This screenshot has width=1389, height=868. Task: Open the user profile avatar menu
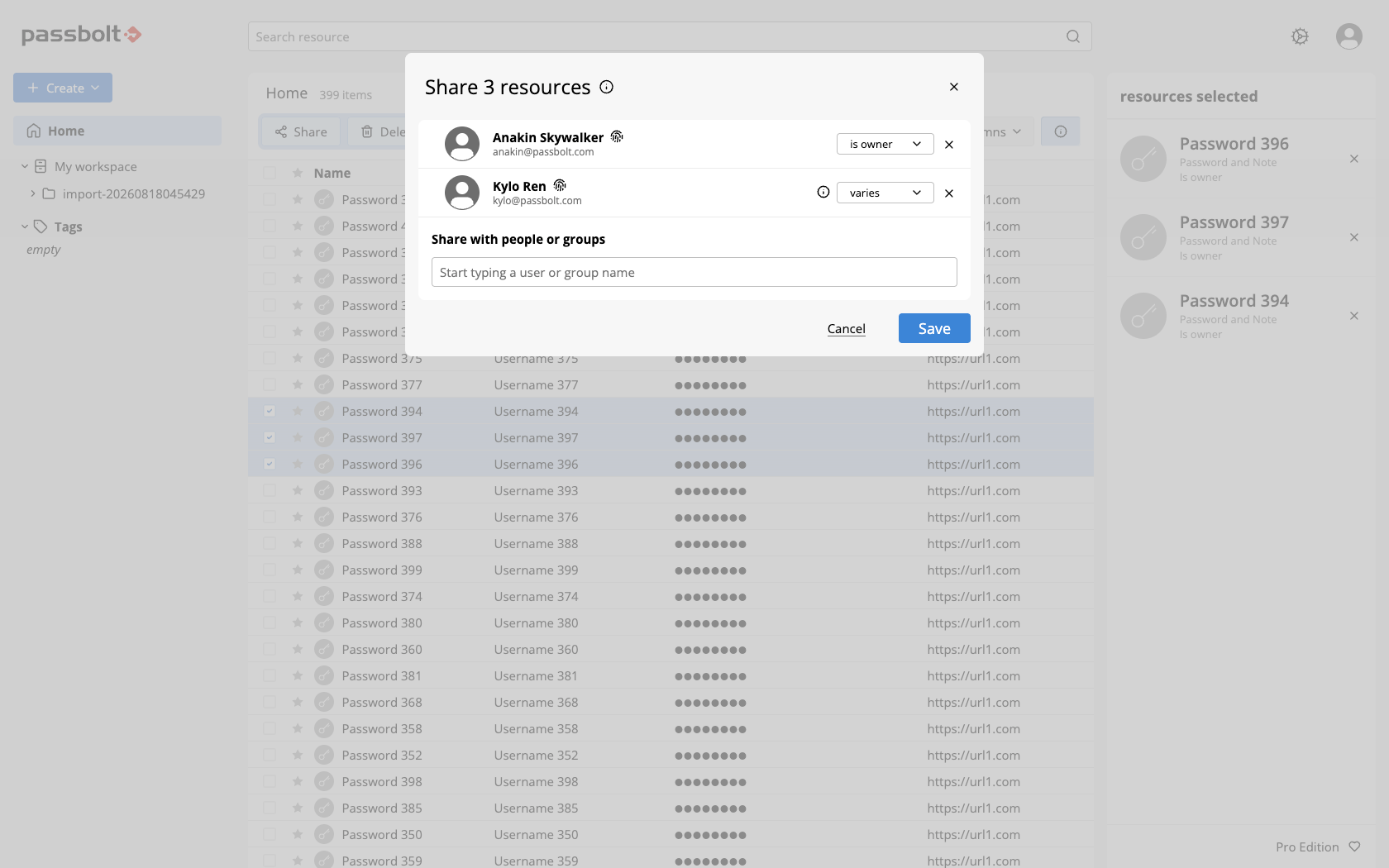pos(1349,36)
